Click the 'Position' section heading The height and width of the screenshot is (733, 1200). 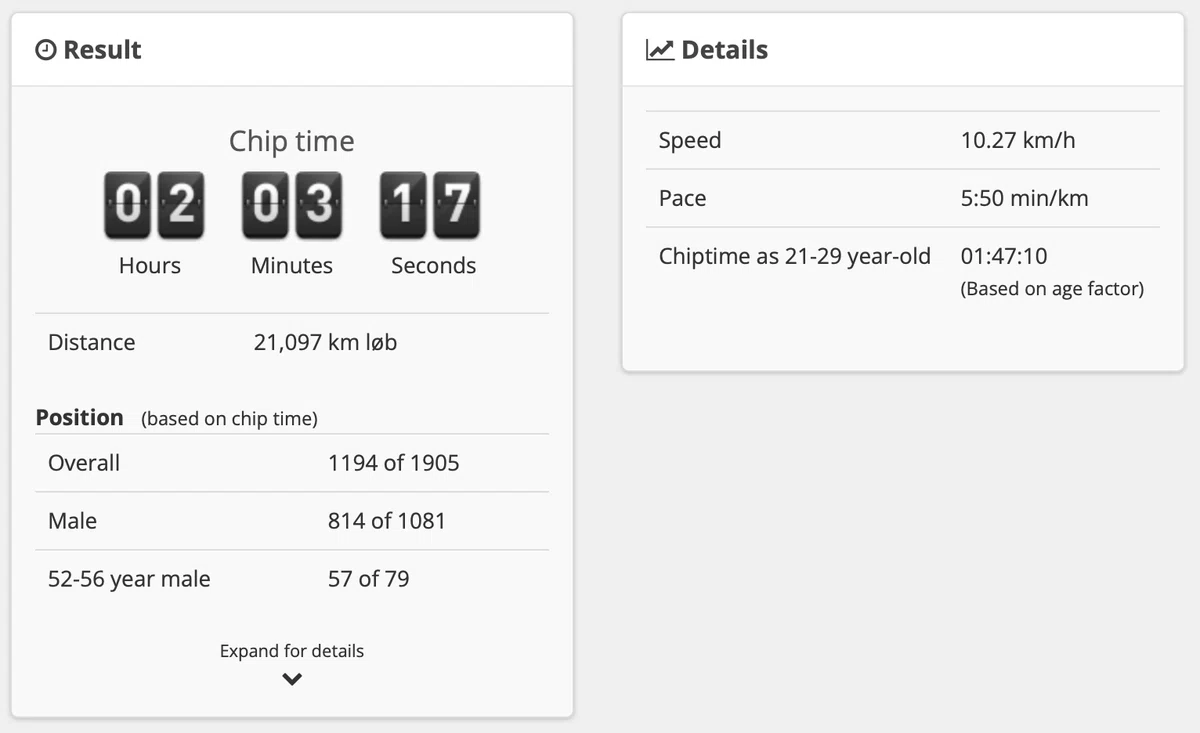coord(80,417)
